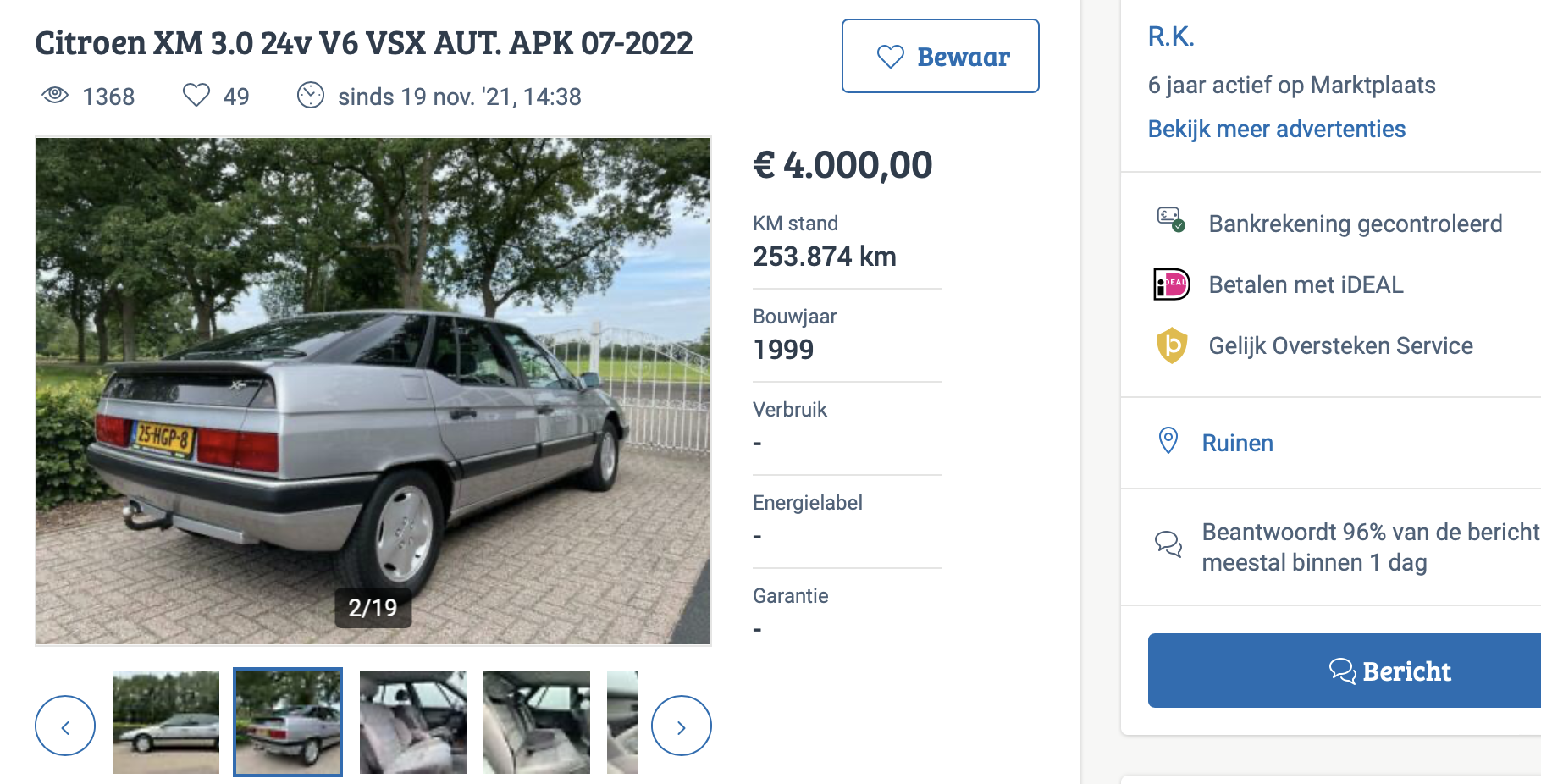The width and height of the screenshot is (1541, 784).
Task: Click the Gelijk Oversteken shield icon
Action: [1172, 345]
